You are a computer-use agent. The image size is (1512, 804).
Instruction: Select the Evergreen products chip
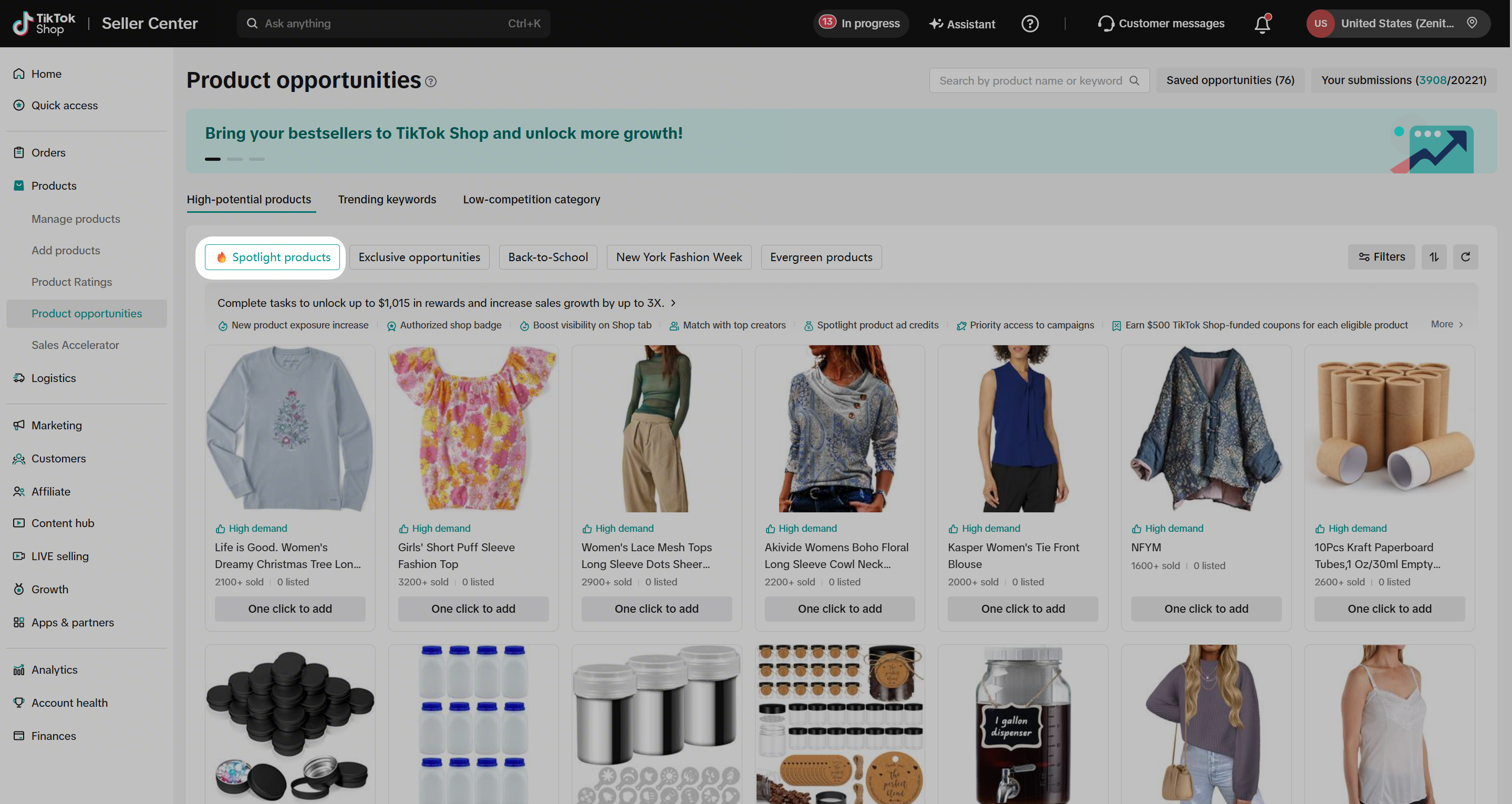[821, 257]
